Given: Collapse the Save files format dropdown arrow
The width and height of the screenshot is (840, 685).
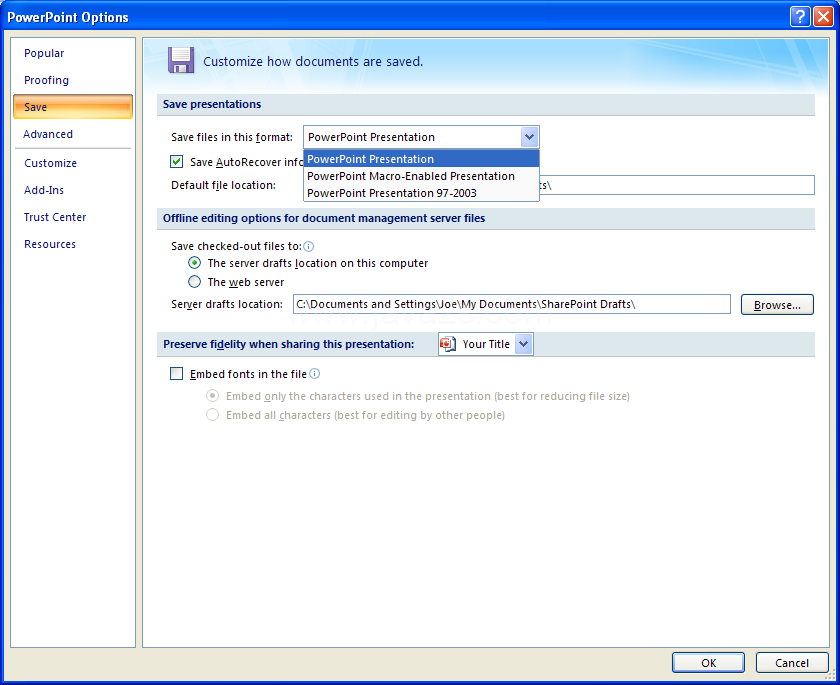Looking at the screenshot, I should (529, 137).
